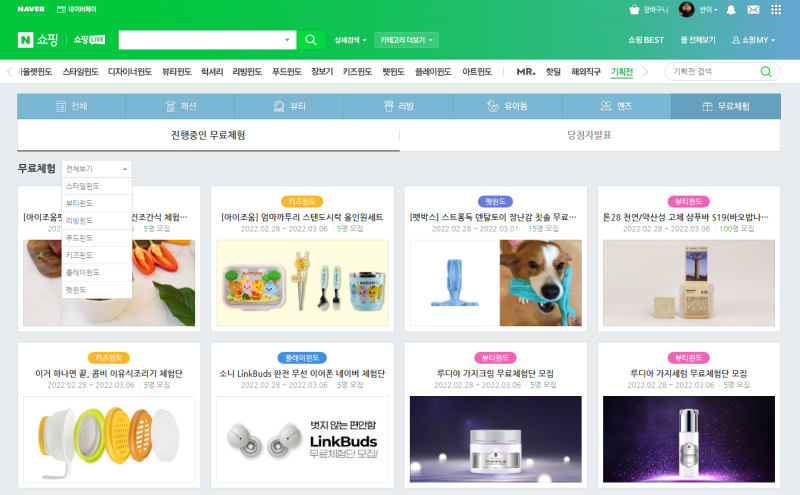800x495 pixels.
Task: Choose 키즈윈도 in the filter dropdown
Action: [97, 255]
